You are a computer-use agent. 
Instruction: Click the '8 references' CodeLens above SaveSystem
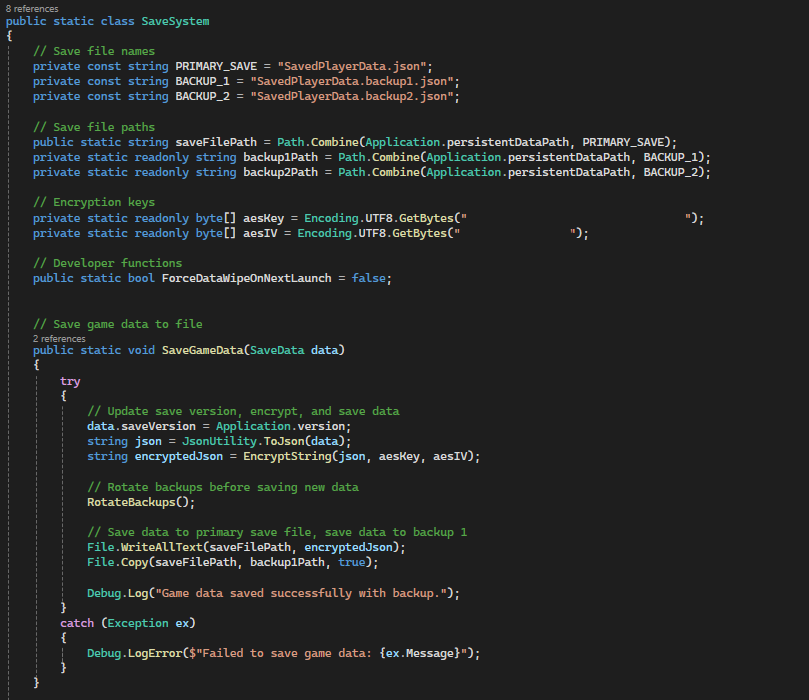click(32, 8)
